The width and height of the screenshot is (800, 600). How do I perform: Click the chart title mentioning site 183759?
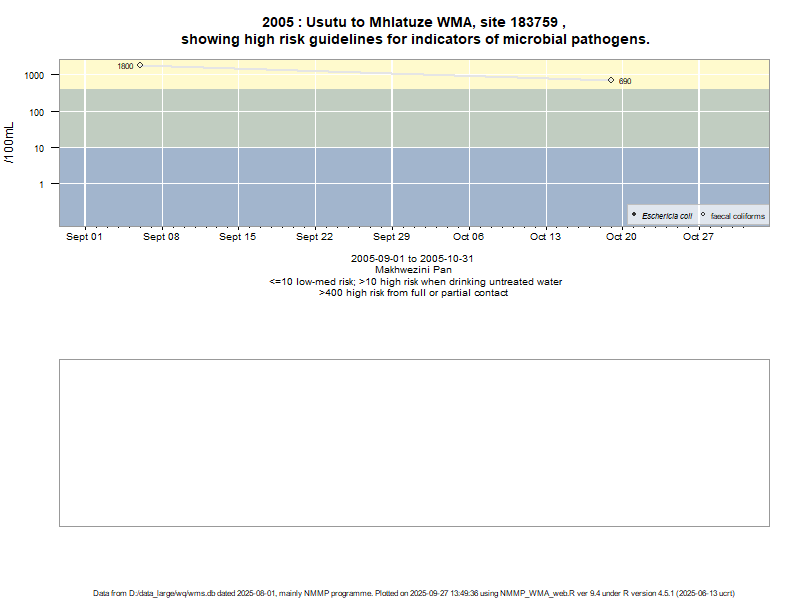(x=415, y=31)
